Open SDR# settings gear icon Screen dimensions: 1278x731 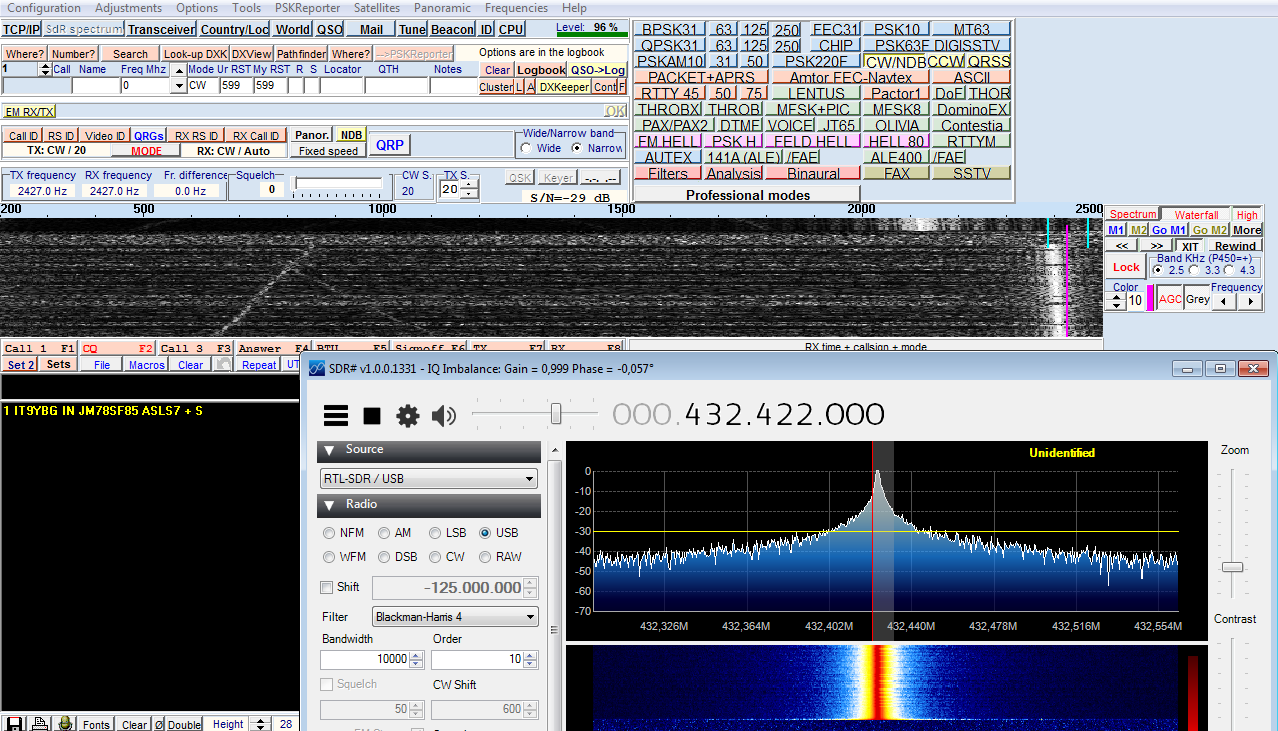pos(407,416)
